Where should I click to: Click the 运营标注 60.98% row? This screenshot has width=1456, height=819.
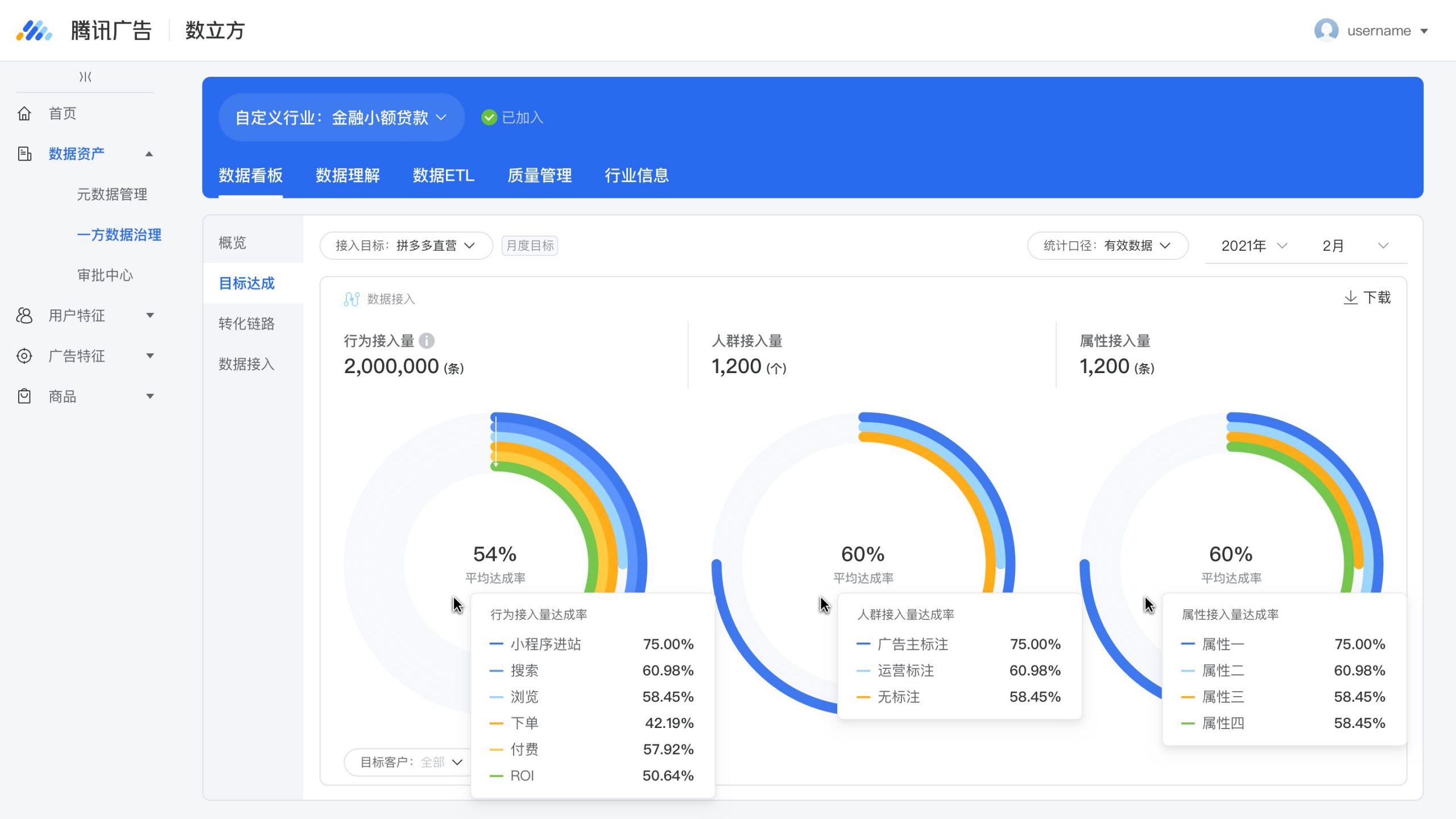[958, 671]
